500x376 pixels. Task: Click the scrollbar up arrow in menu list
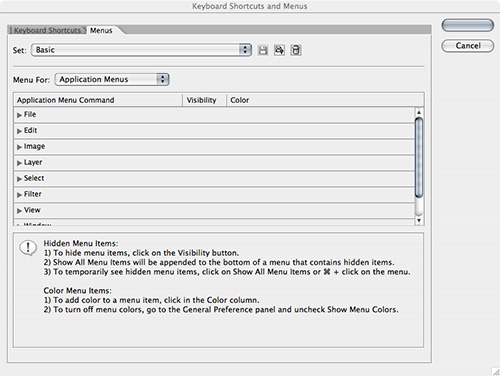[419, 112]
